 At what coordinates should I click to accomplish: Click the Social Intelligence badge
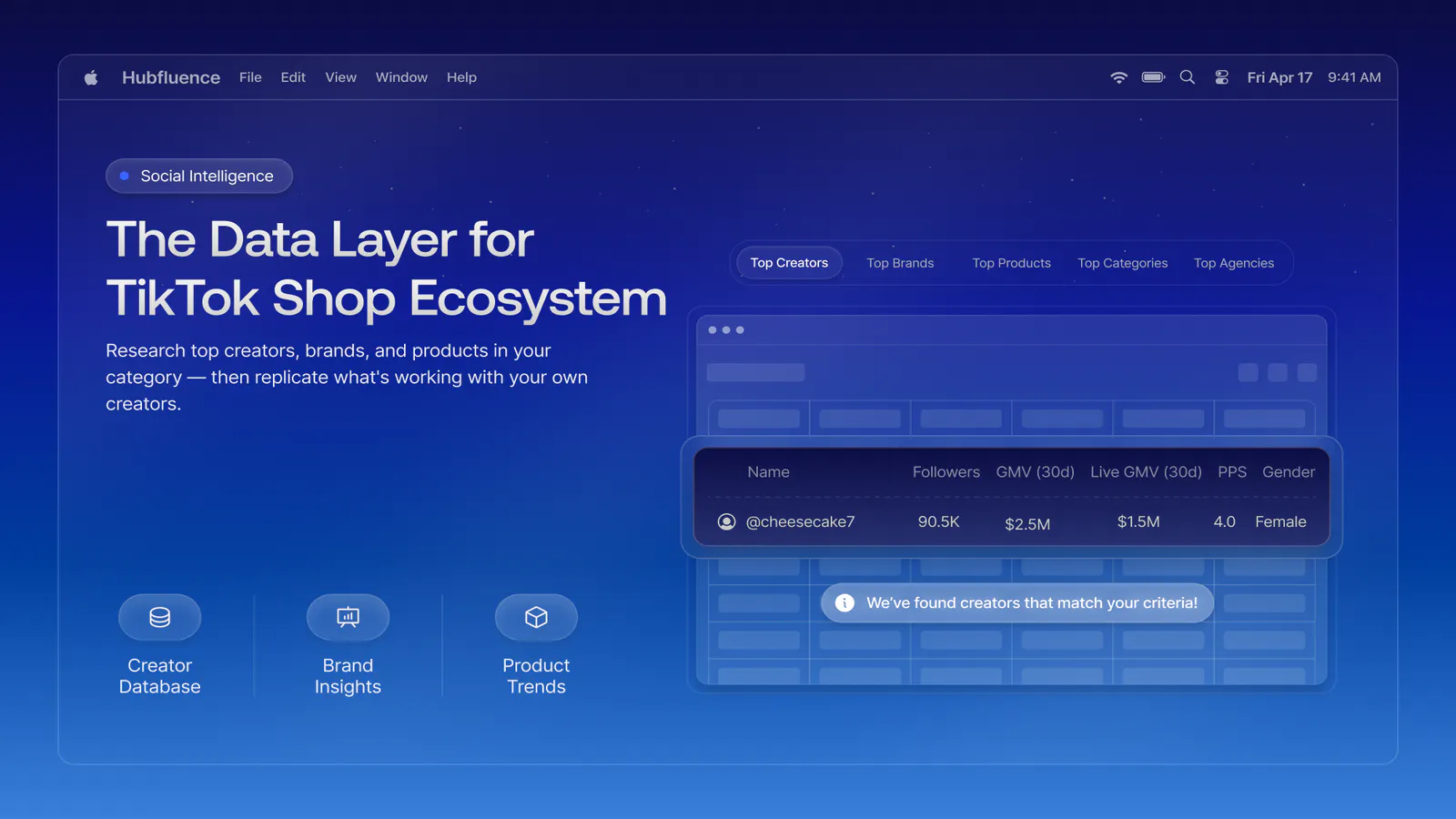(199, 176)
